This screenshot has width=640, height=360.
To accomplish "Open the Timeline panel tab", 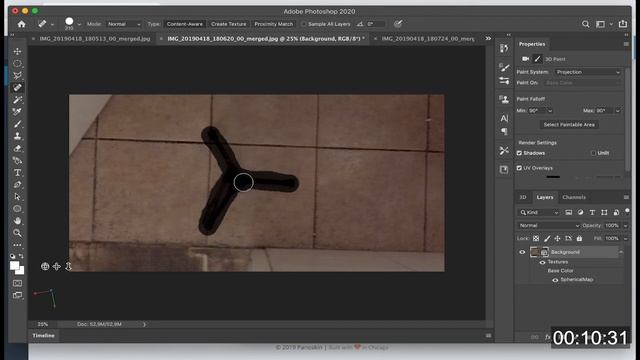I will pyautogui.click(x=44, y=336).
